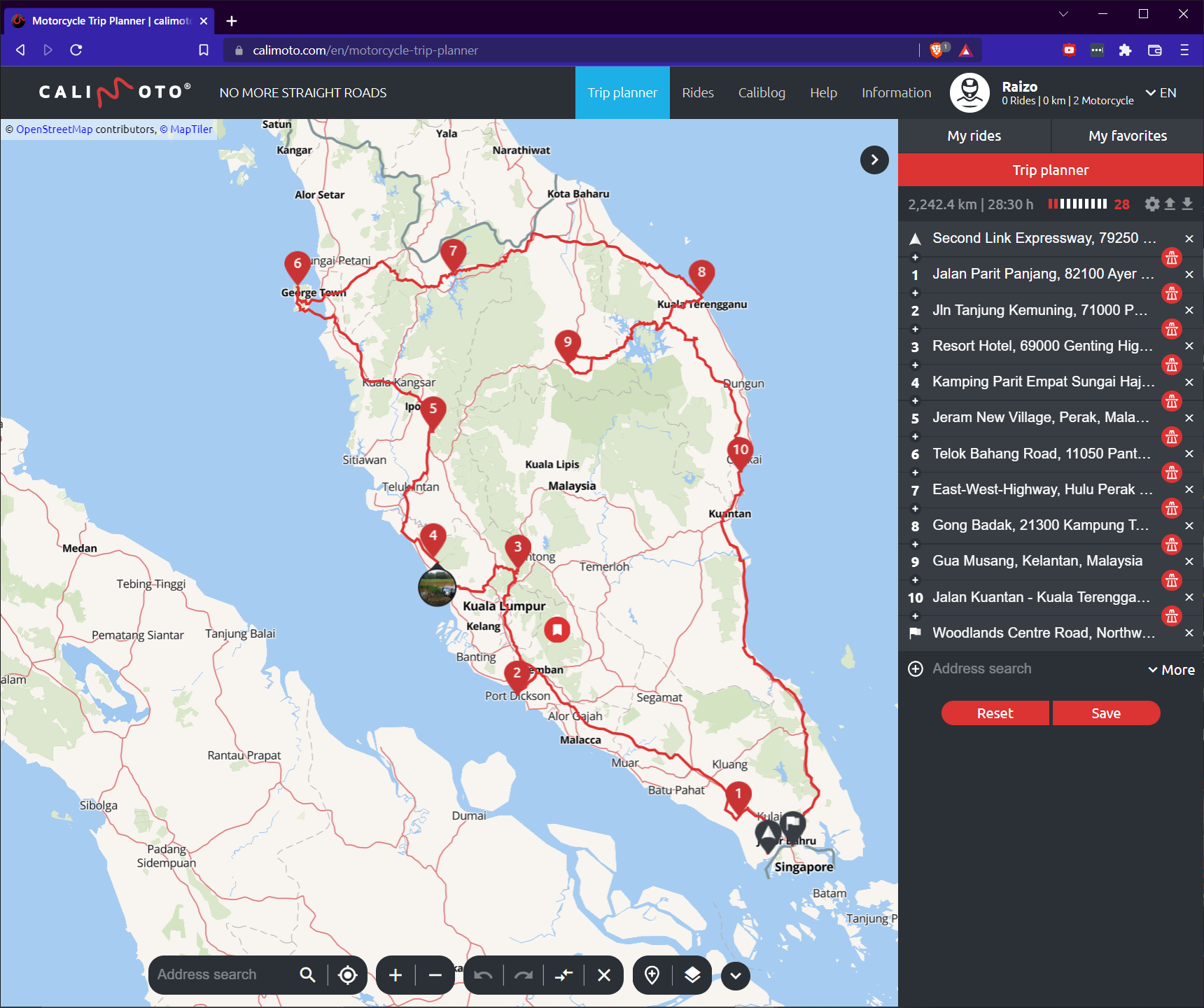Remove Gua Musang waypoint

(1189, 561)
